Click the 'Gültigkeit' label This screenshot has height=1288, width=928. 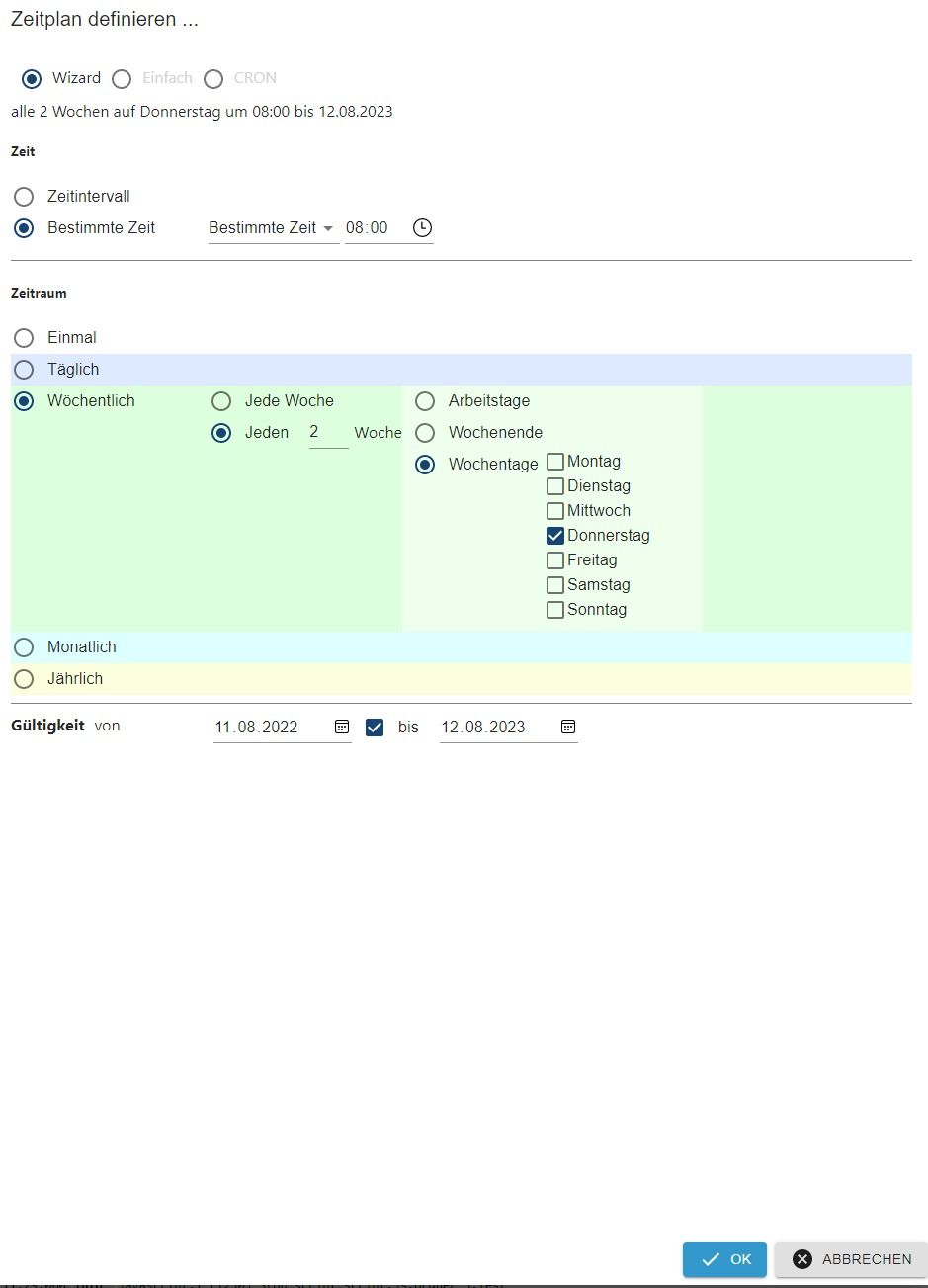pos(47,726)
